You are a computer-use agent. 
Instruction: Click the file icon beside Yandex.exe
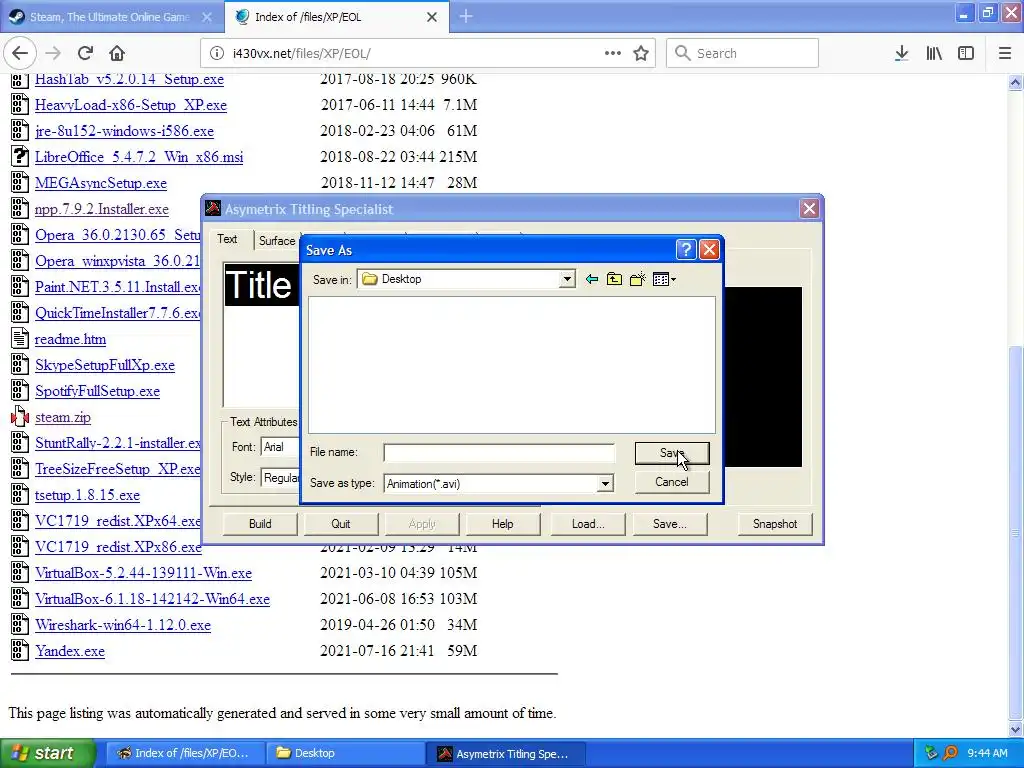pyautogui.click(x=20, y=650)
